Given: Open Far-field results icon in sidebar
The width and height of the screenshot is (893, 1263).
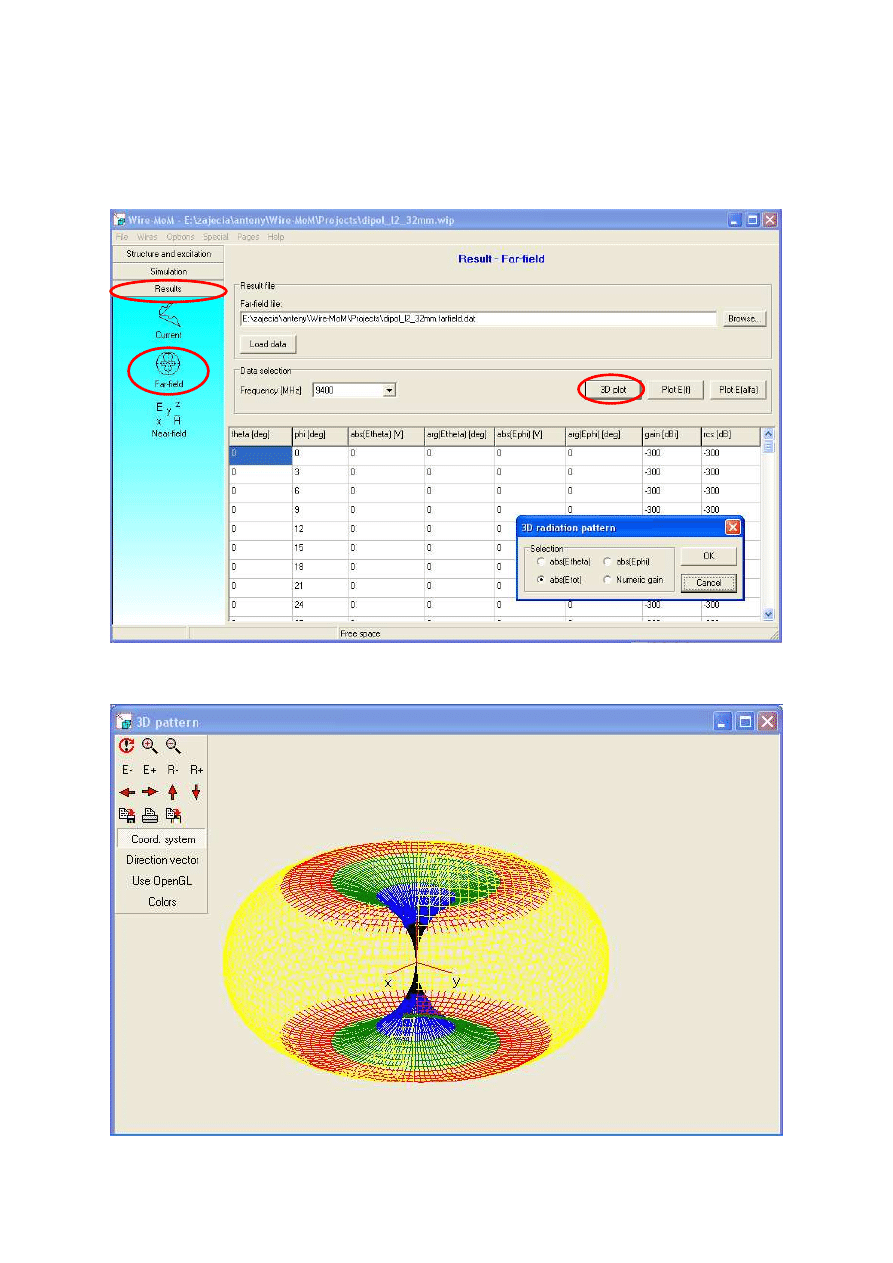Looking at the screenshot, I should coord(168,370).
